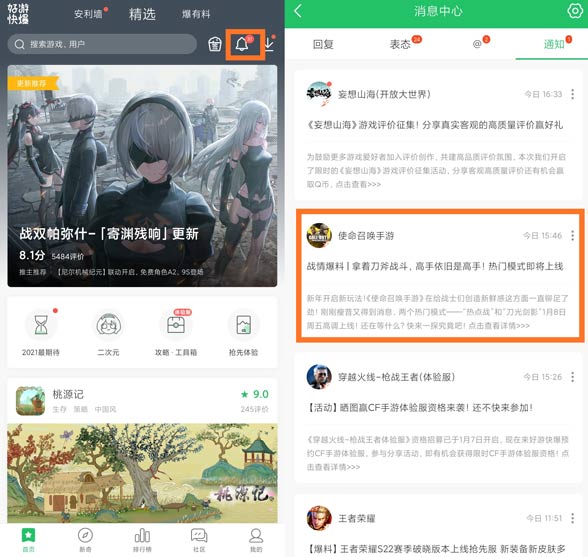Viewport: 588px width, 557px height.
Task: Open the 桃源记 game title
Action: point(68,394)
